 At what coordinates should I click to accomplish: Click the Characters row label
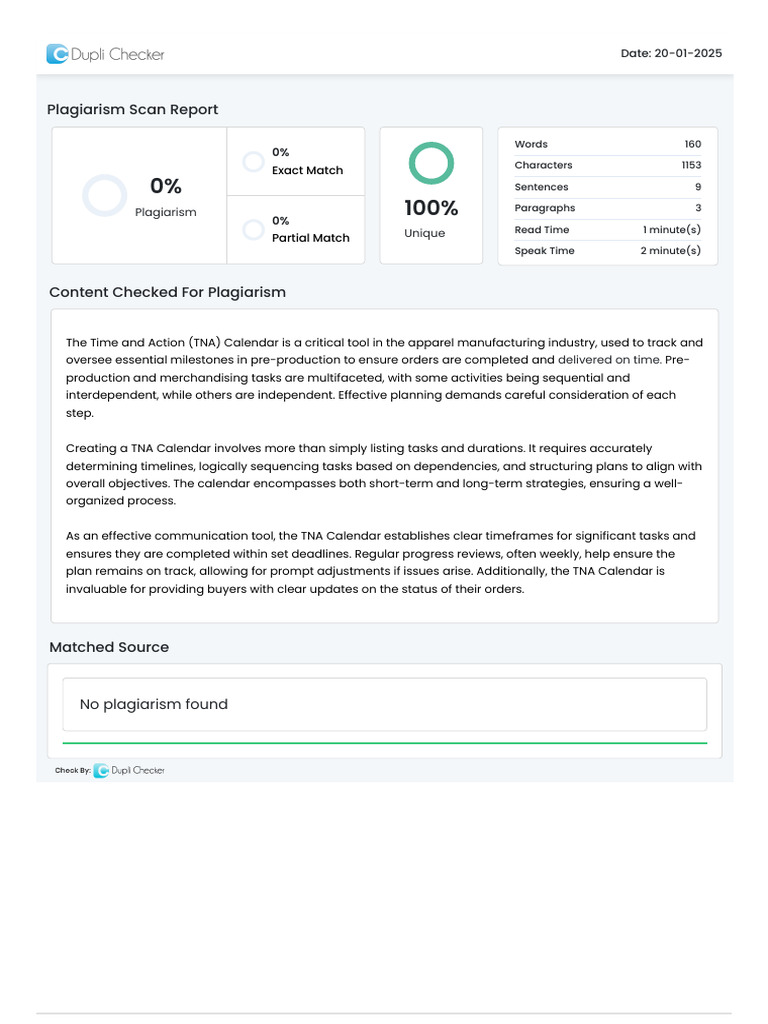[x=543, y=165]
